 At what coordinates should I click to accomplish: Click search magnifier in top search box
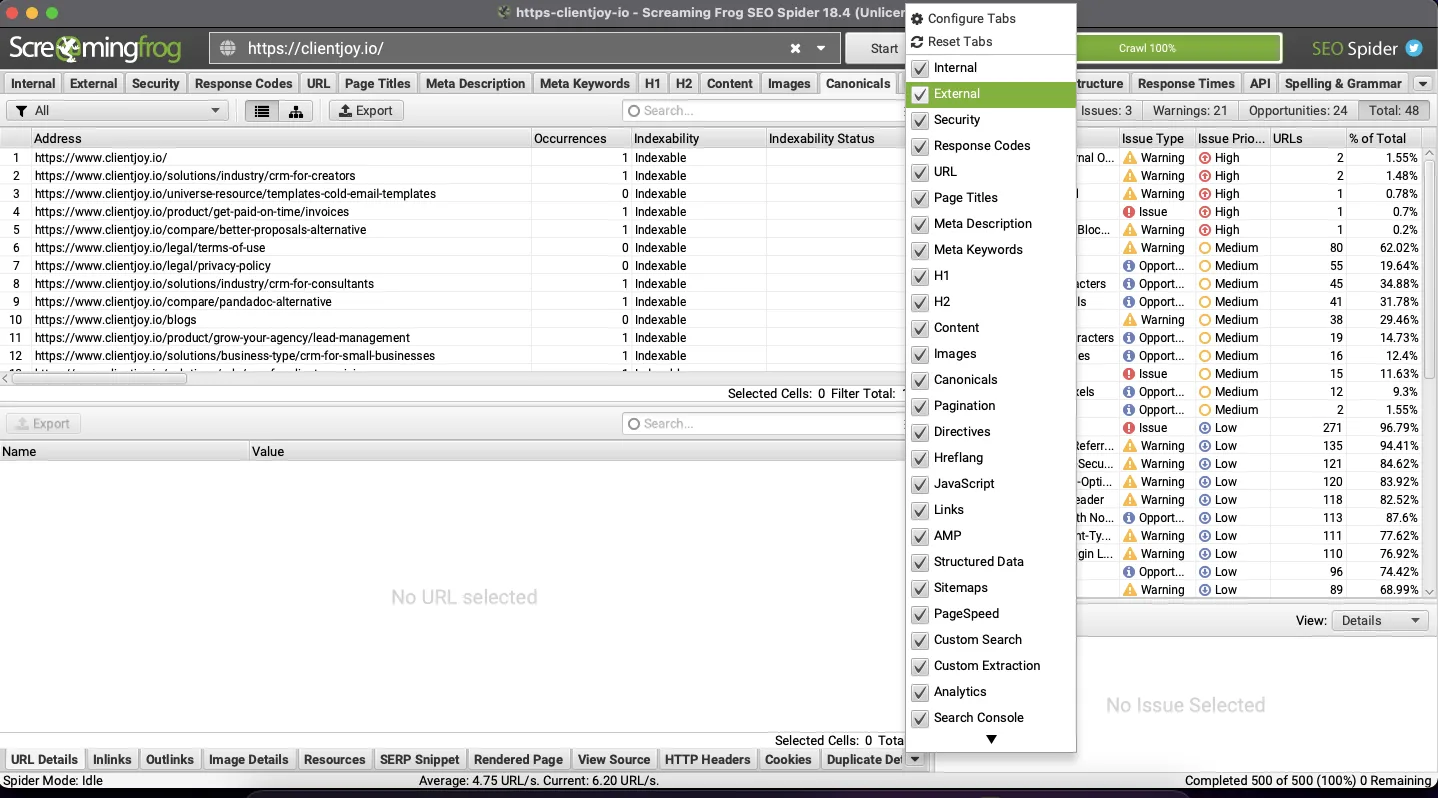point(633,111)
